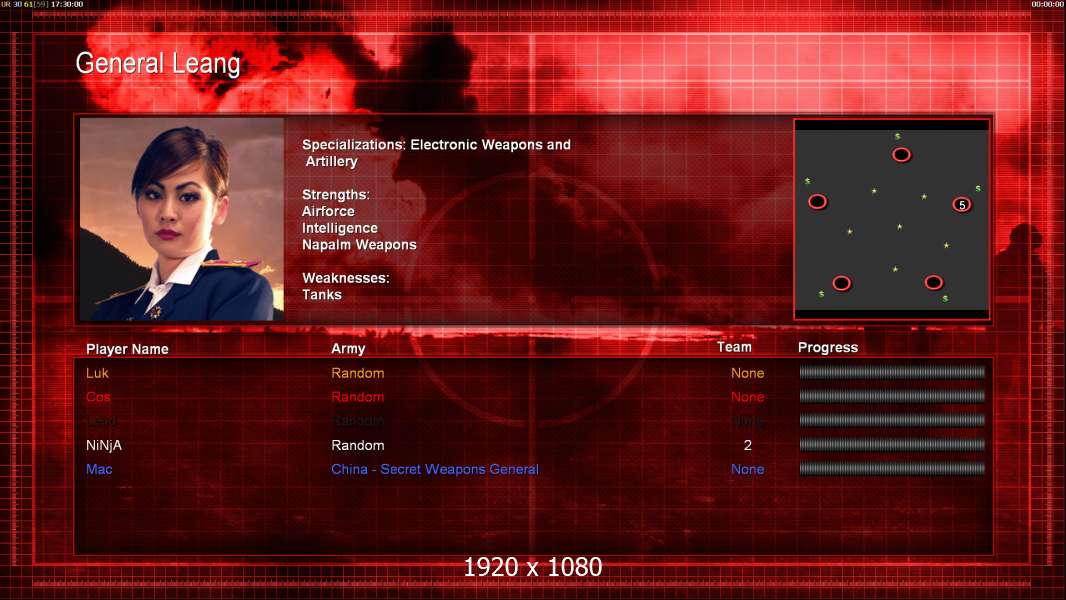This screenshot has height=600, width=1066.
Task: Click the dollar icon beside the numbered 5 start
Action: point(978,188)
